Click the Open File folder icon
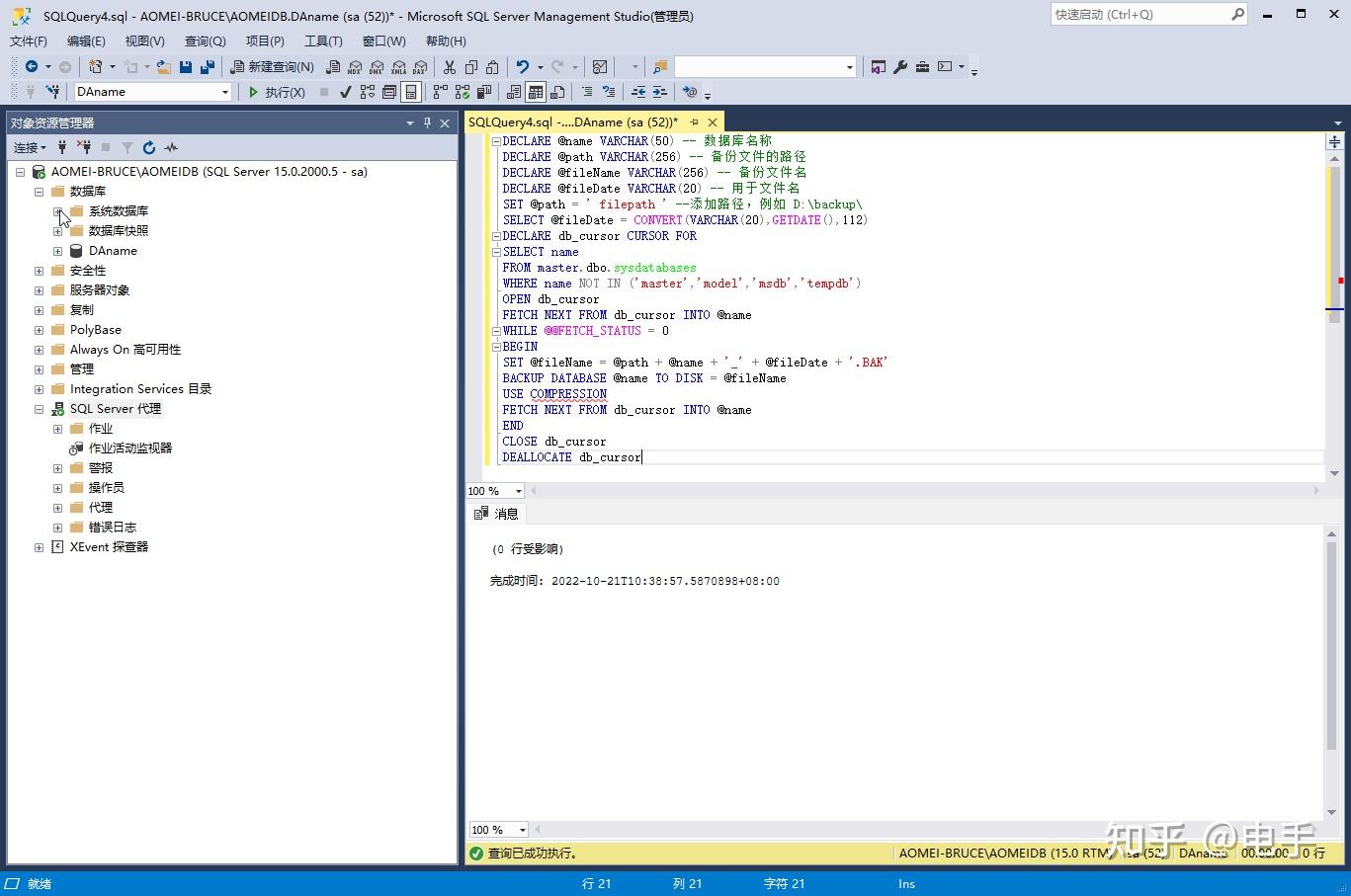 click(164, 66)
